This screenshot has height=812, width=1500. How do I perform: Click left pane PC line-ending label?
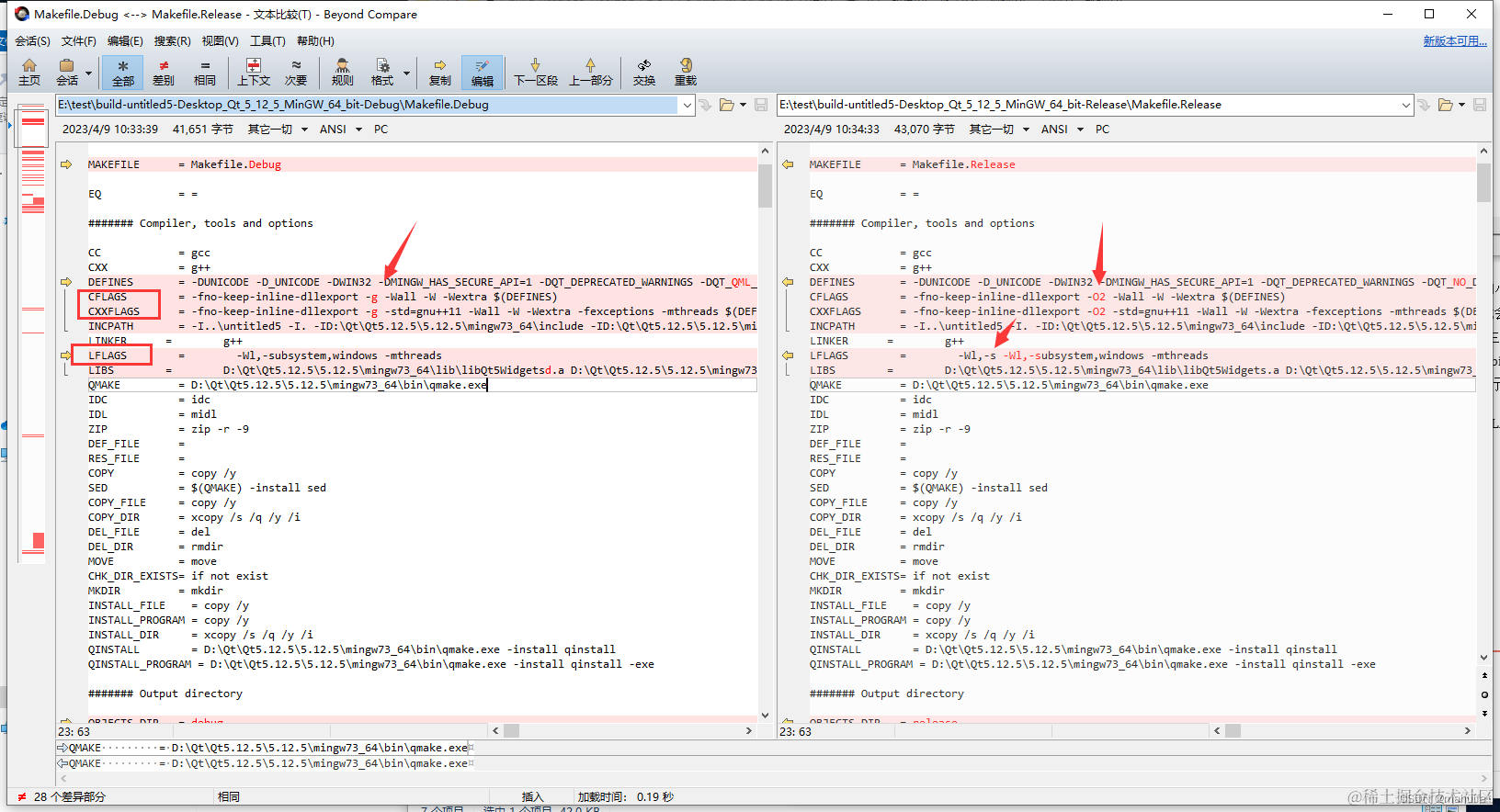(381, 130)
